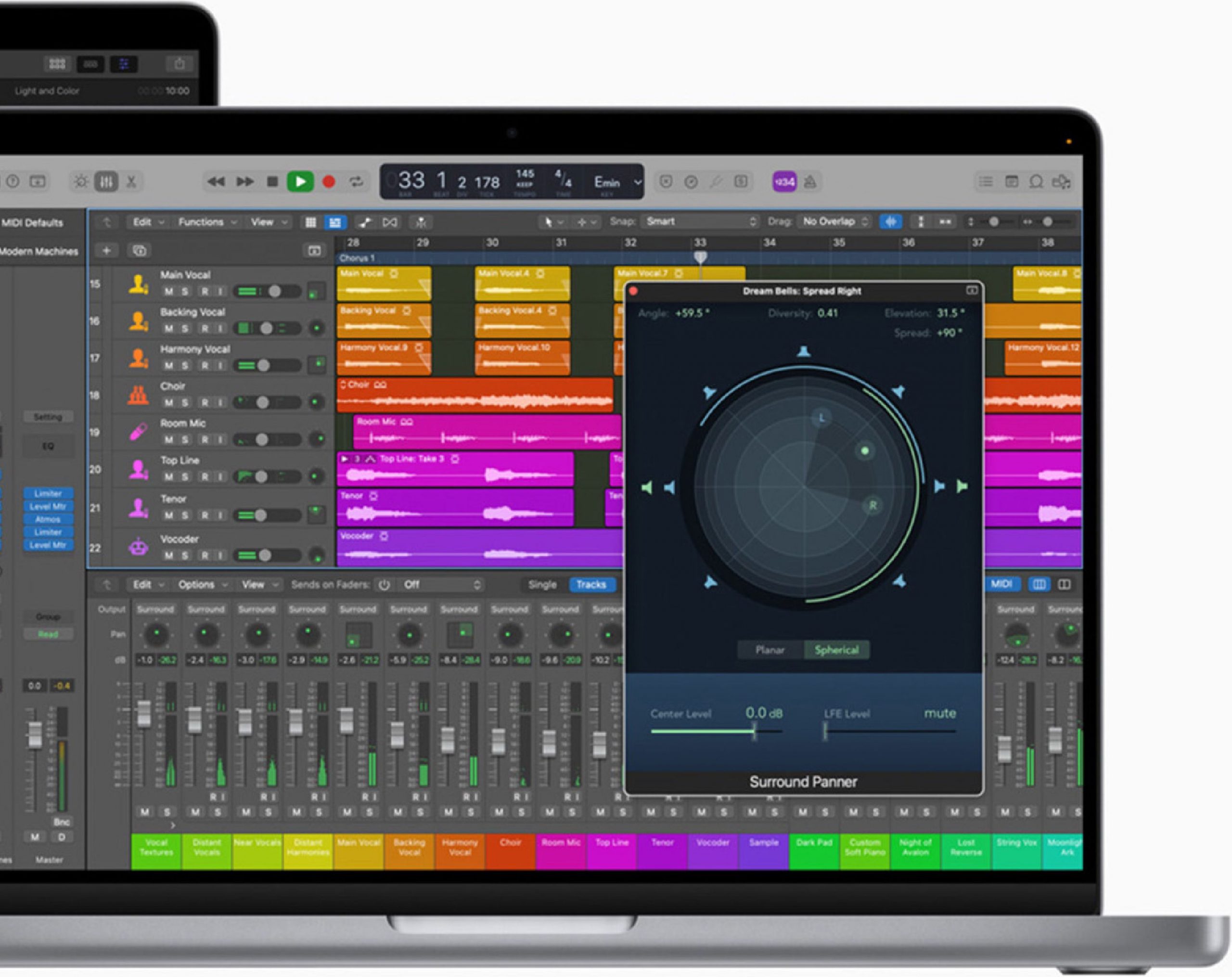Image resolution: width=1232 pixels, height=977 pixels.
Task: Click the duplicate track icon
Action: [x=140, y=250]
